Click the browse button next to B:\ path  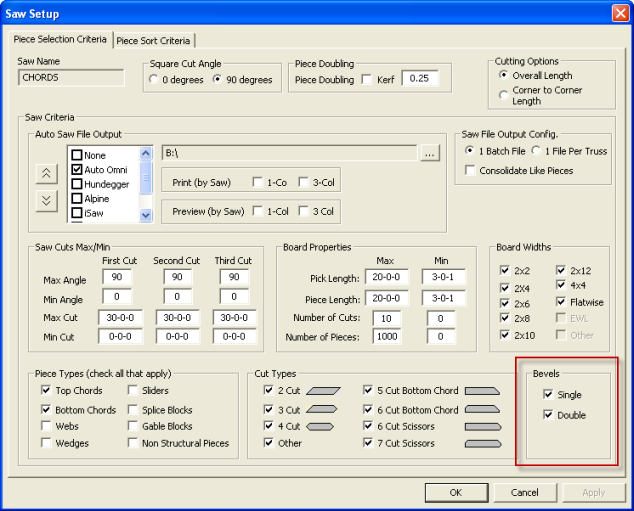(x=430, y=154)
